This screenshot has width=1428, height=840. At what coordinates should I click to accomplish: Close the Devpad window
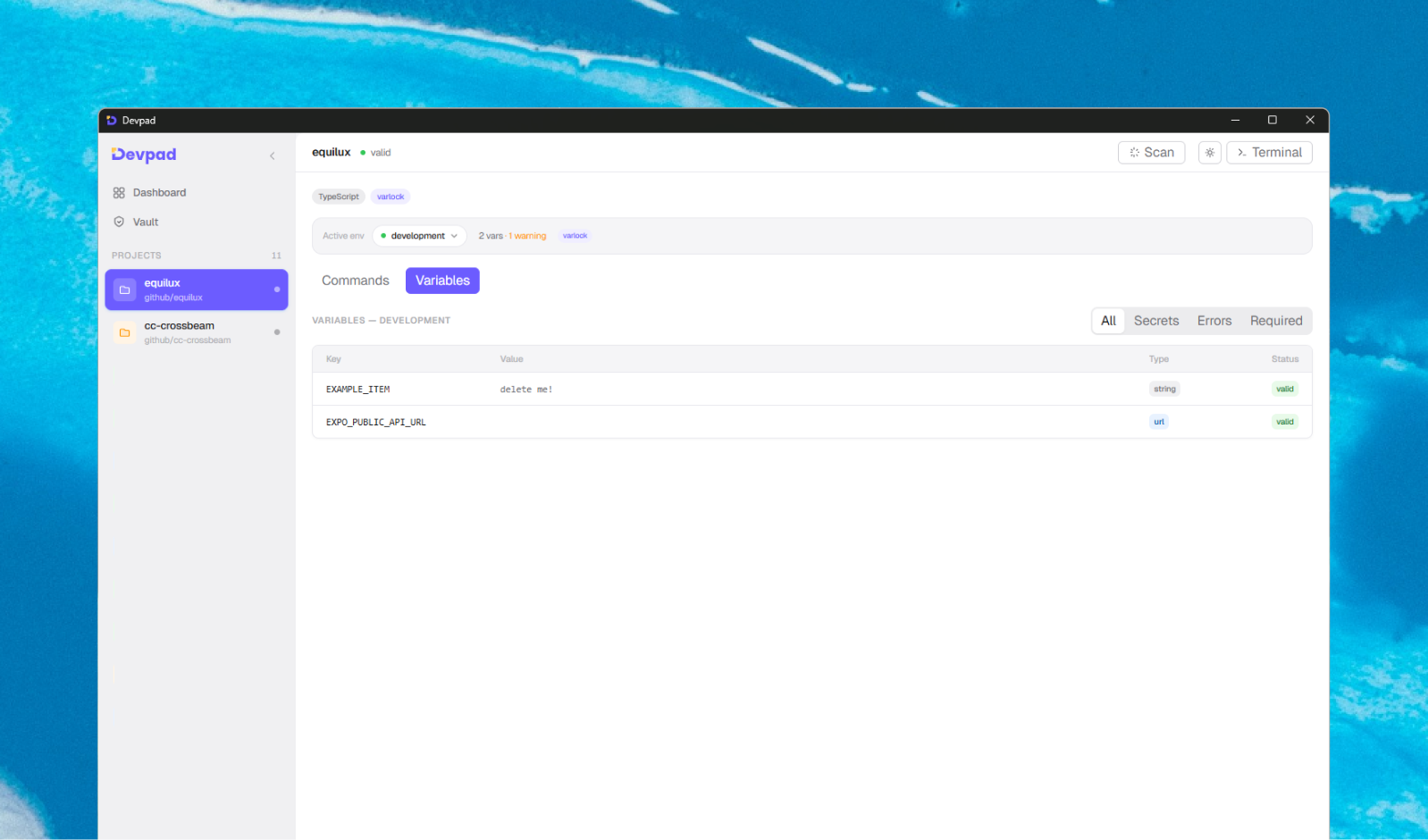coord(1310,120)
